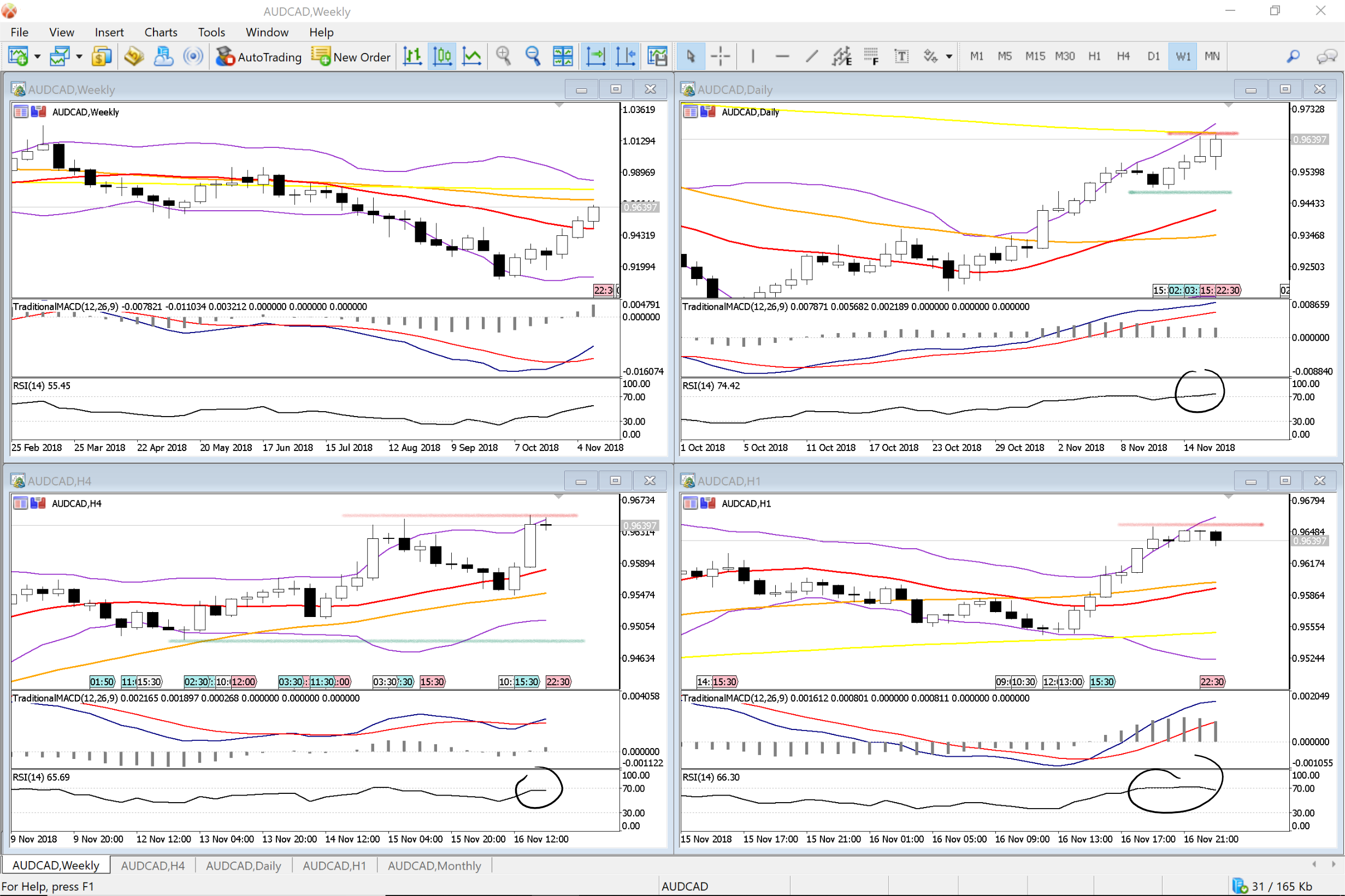The width and height of the screenshot is (1345, 896).
Task: Switch to the AUDCAD,Monthly tab
Action: (434, 866)
